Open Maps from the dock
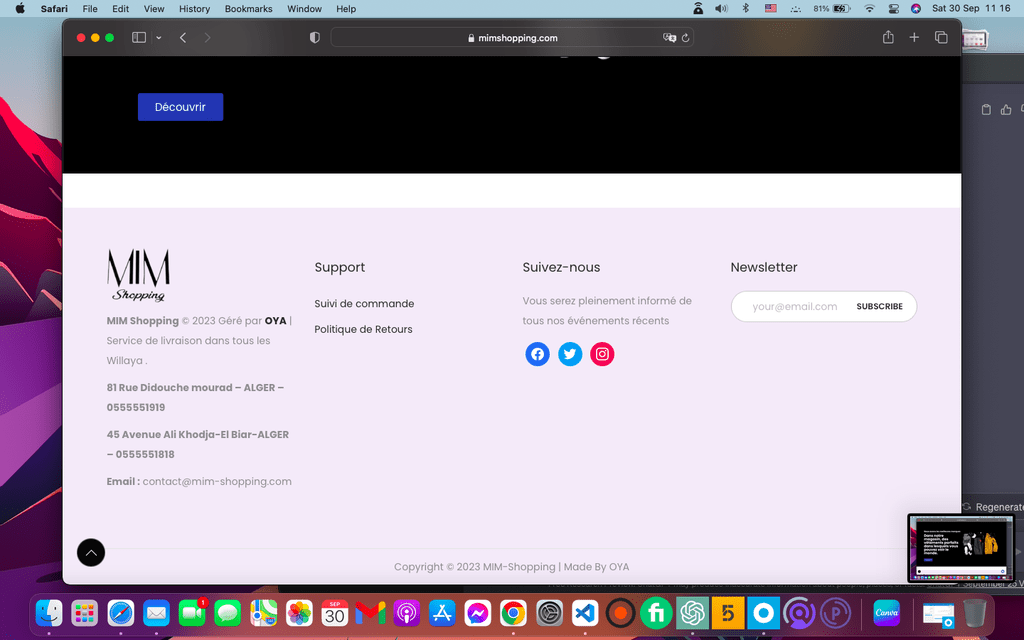The image size is (1024, 640). coord(264,613)
